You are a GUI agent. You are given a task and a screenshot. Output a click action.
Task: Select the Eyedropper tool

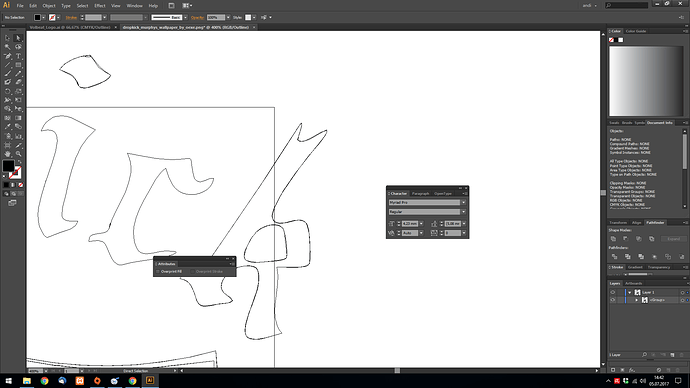point(7,127)
